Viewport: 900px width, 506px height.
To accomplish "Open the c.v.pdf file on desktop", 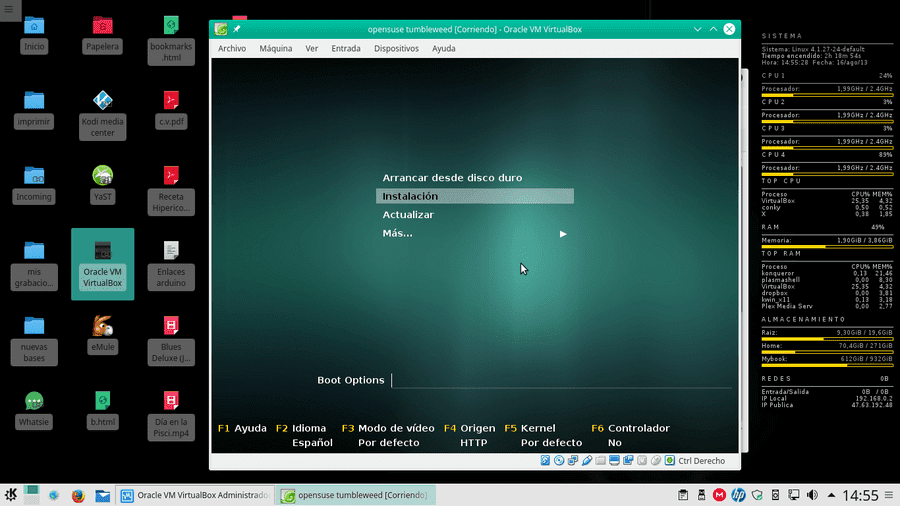I will tap(171, 109).
